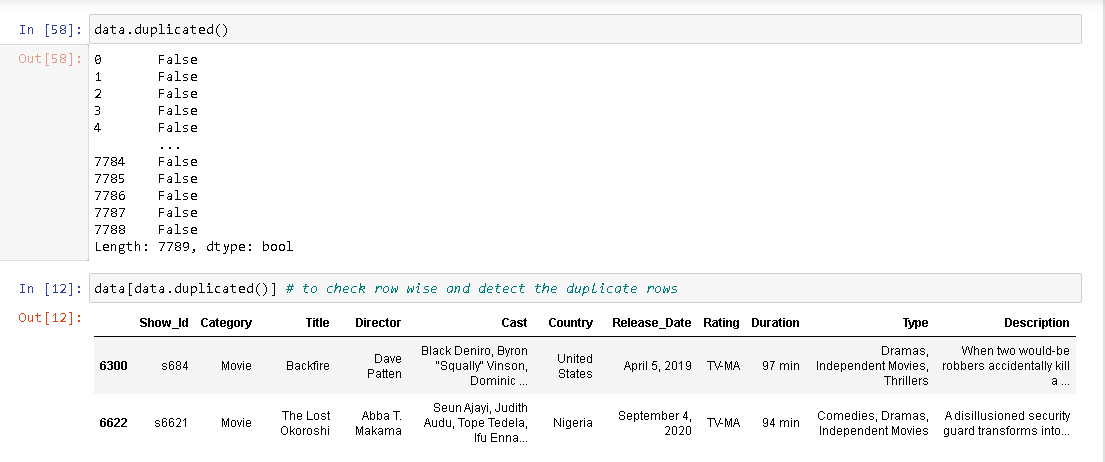Click the Duration column header
The image size is (1105, 462).
(x=775, y=323)
